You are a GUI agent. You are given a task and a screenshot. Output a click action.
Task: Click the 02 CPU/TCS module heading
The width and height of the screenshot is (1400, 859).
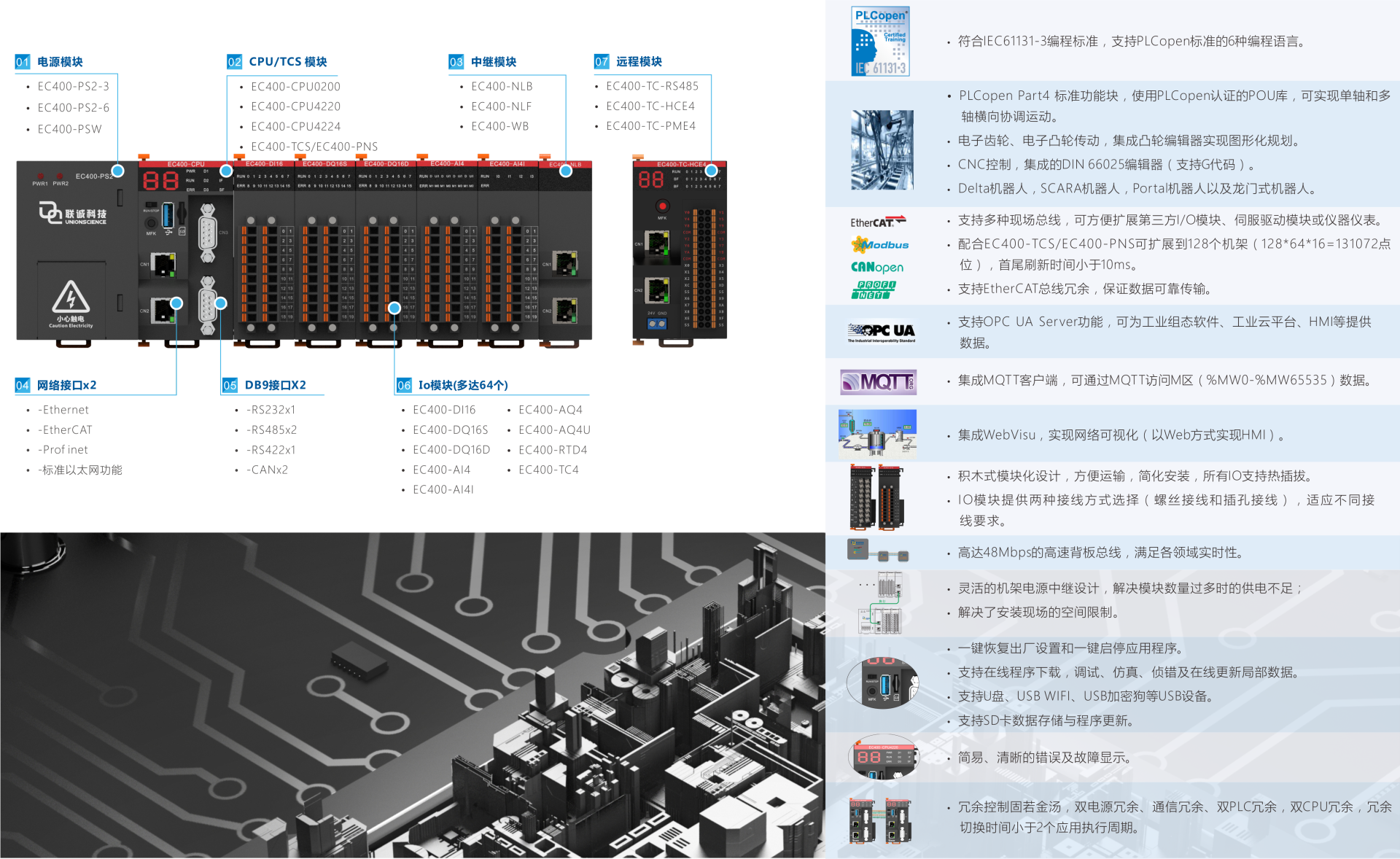(278, 62)
